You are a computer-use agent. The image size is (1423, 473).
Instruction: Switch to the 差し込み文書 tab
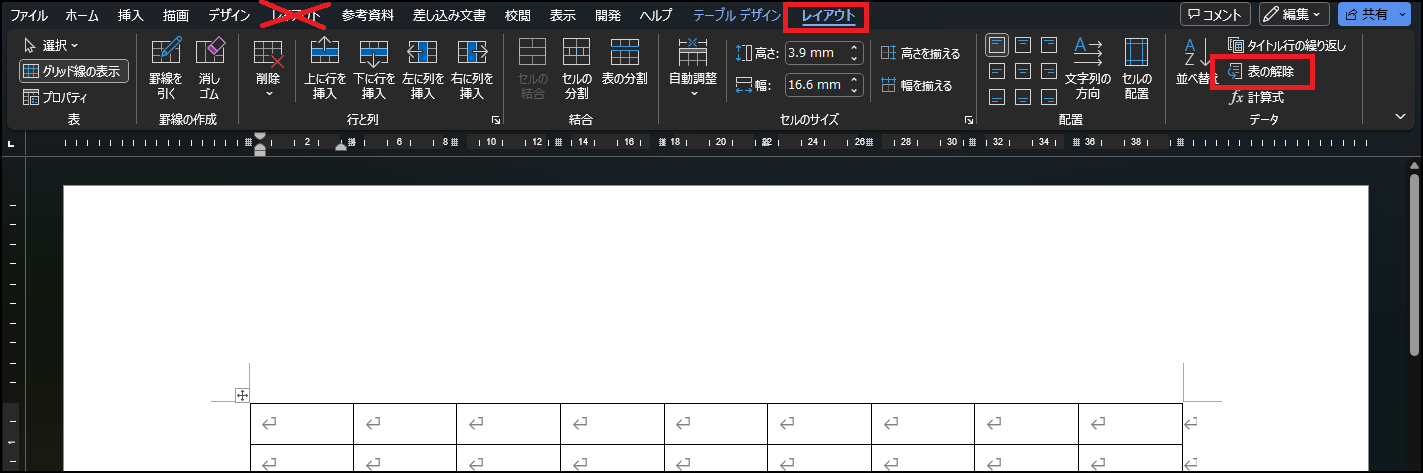449,15
